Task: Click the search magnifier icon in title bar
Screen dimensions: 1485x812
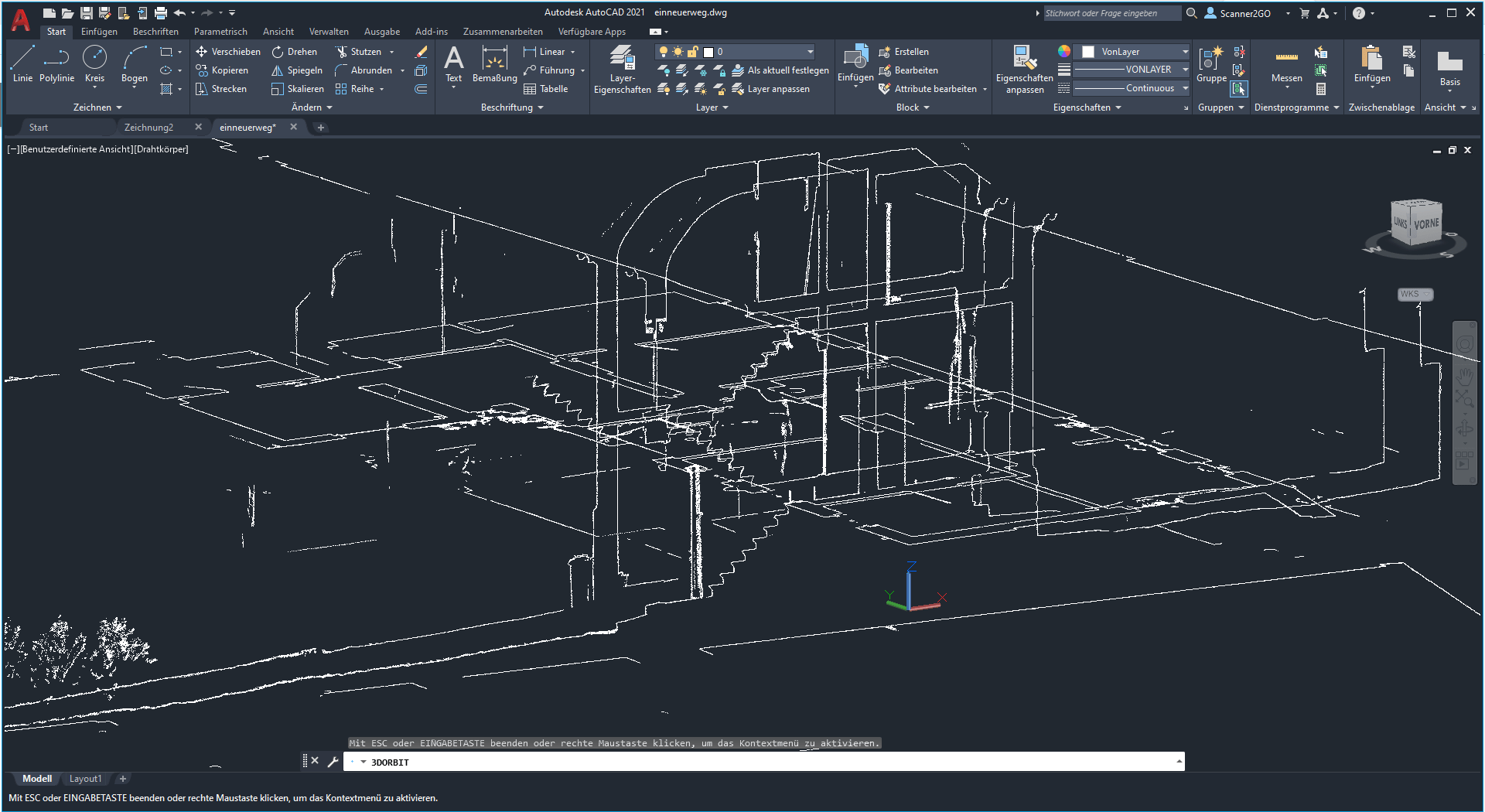Action: click(x=1192, y=13)
